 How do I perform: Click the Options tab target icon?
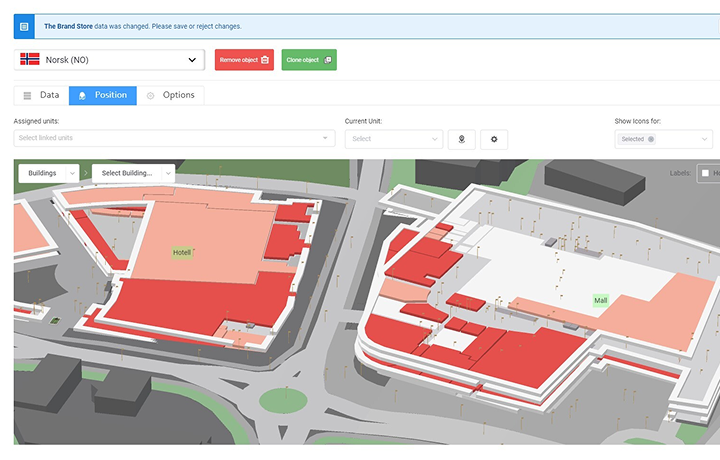click(150, 95)
